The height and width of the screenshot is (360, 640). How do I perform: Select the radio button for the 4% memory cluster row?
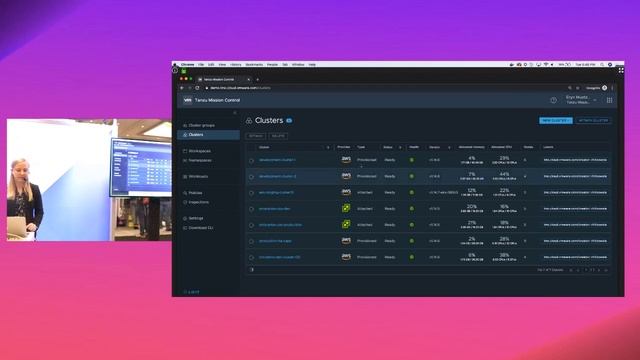pos(251,160)
